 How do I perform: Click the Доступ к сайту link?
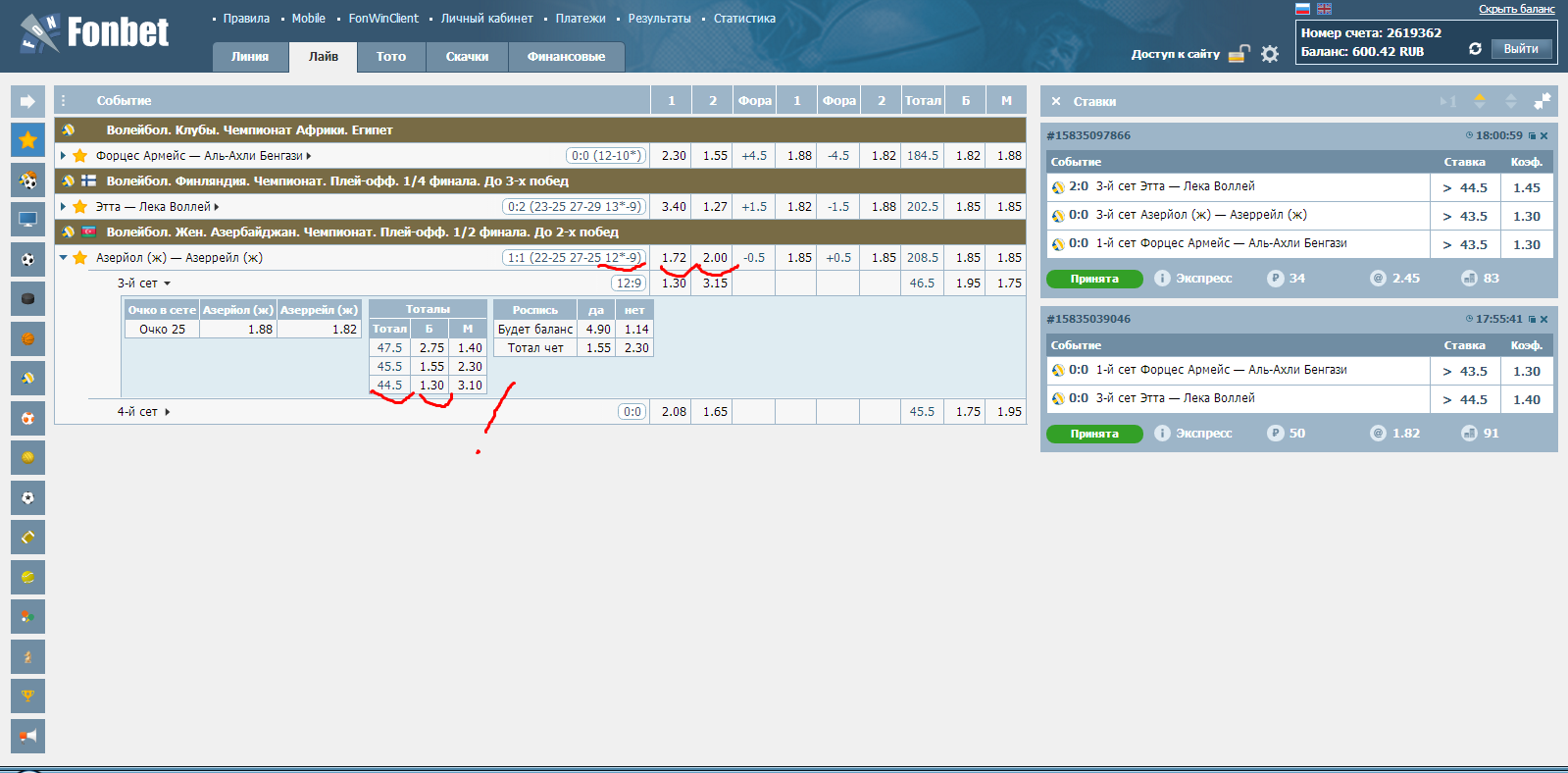click(1176, 54)
